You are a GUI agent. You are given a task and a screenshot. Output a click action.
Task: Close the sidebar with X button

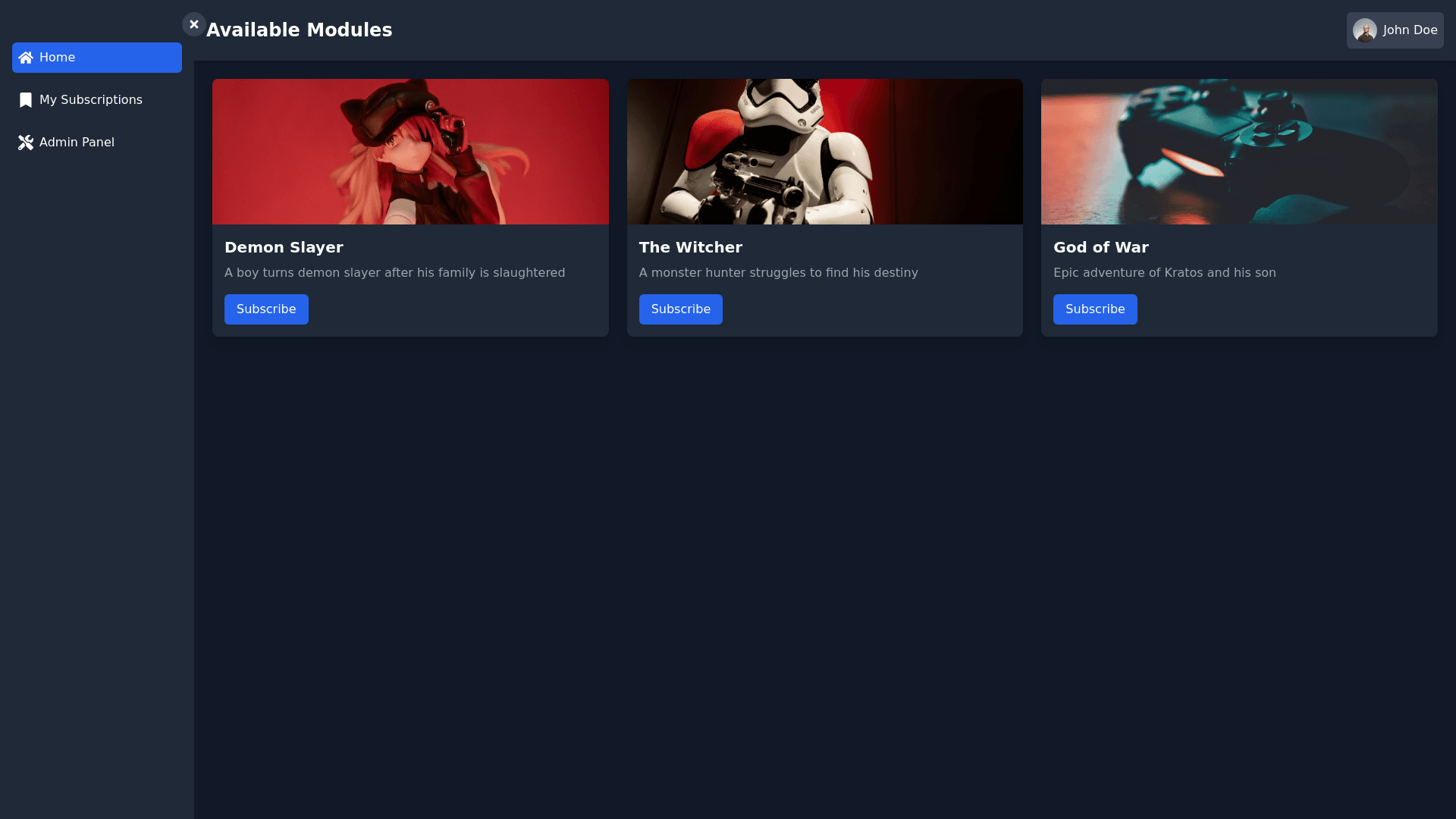tap(194, 24)
